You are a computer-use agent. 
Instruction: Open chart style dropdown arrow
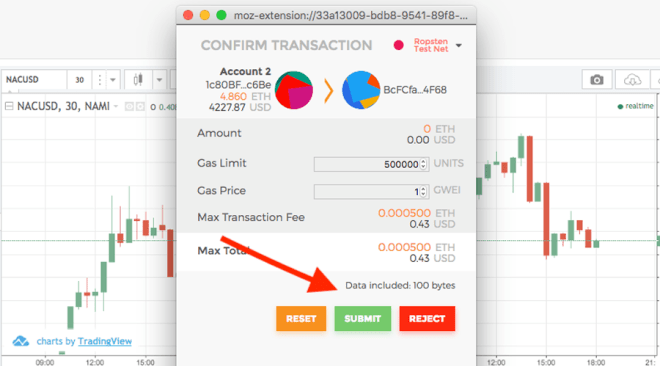159,79
